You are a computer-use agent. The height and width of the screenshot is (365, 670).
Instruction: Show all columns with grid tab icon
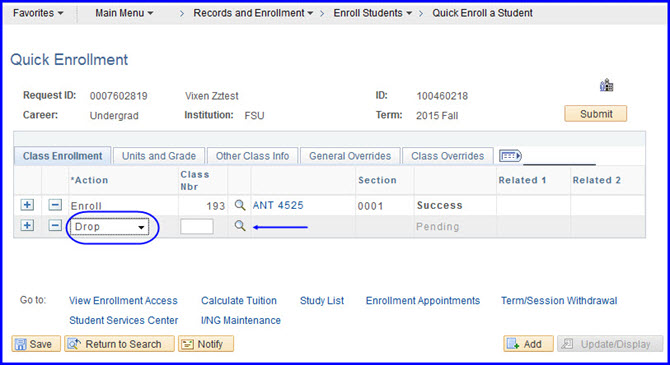click(x=510, y=156)
